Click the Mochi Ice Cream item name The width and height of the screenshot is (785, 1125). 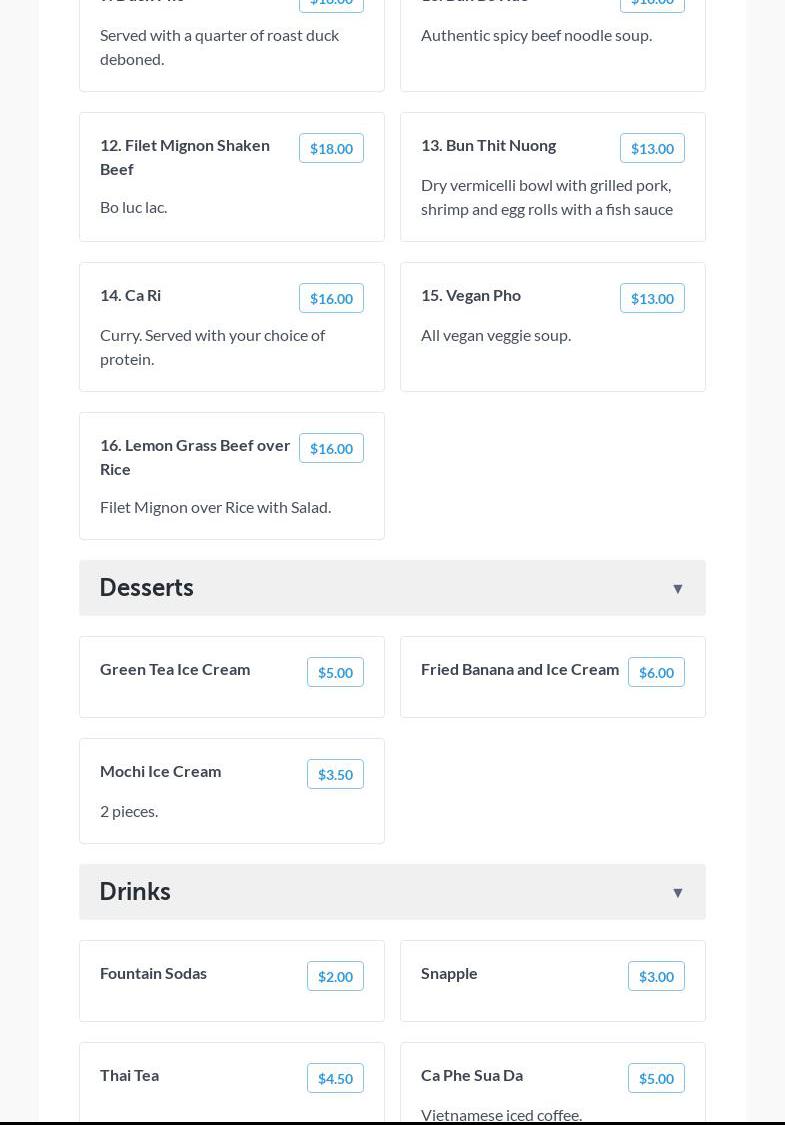coord(160,771)
